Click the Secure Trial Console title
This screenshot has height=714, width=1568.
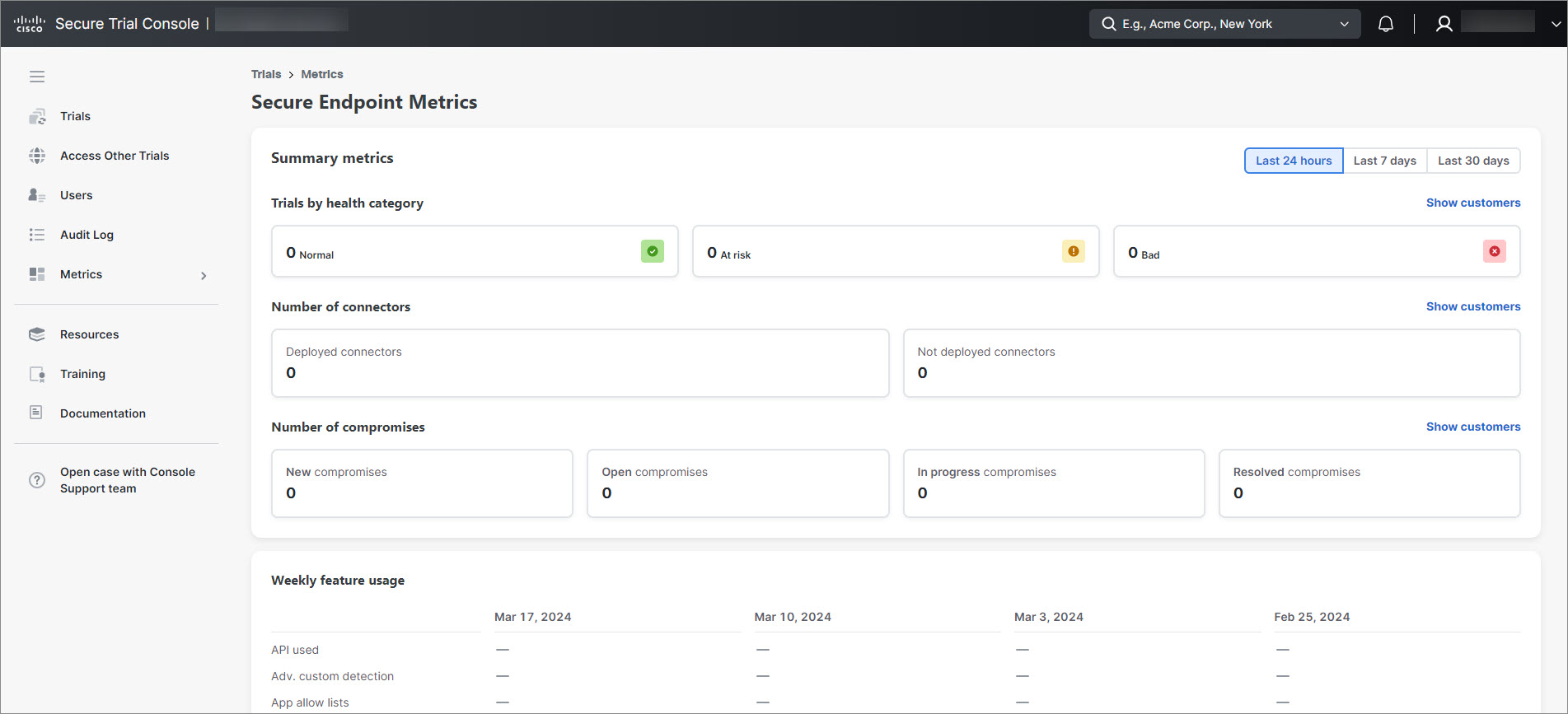127,24
